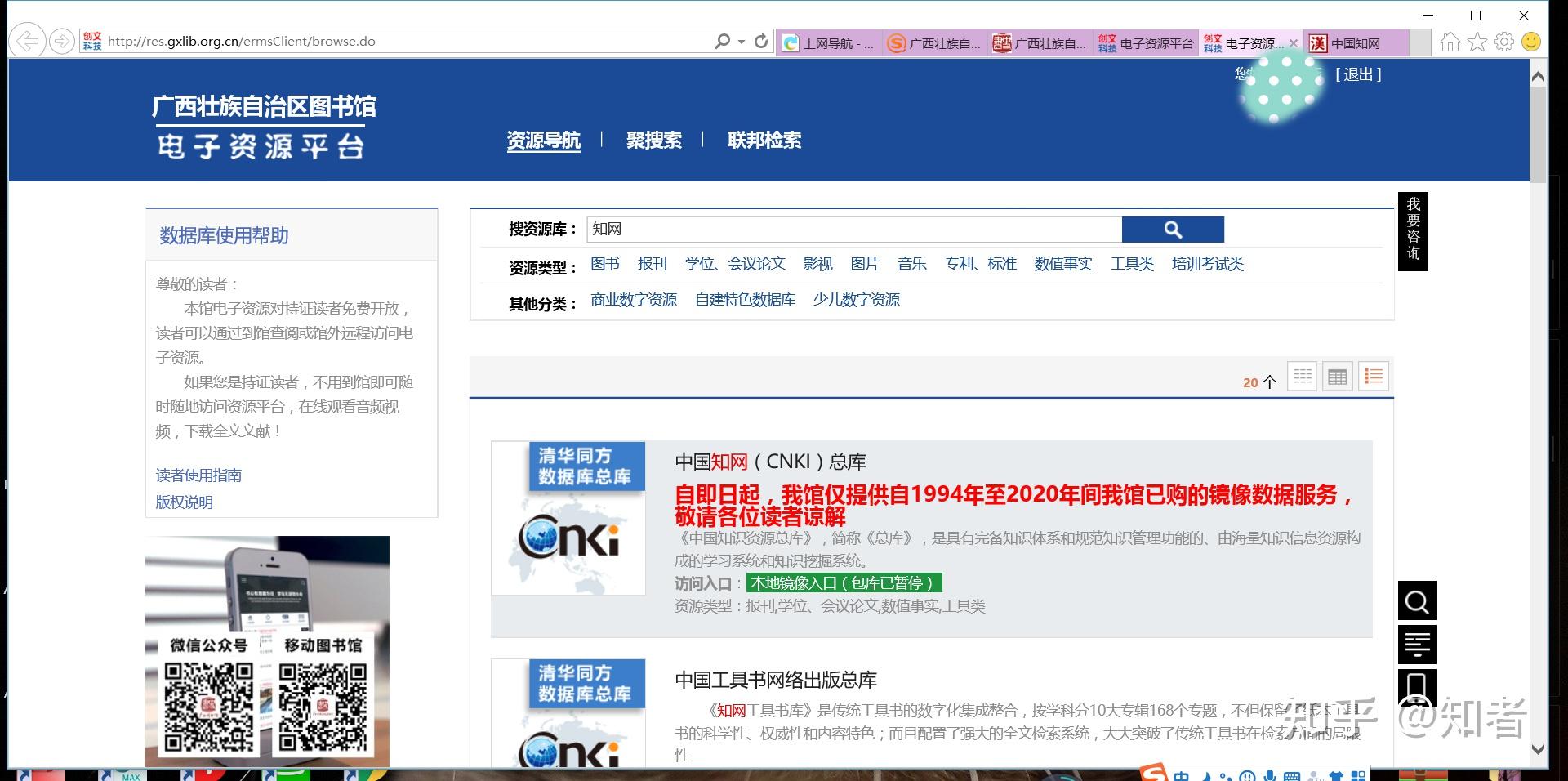Click the blue search magnifier button

click(x=1173, y=230)
